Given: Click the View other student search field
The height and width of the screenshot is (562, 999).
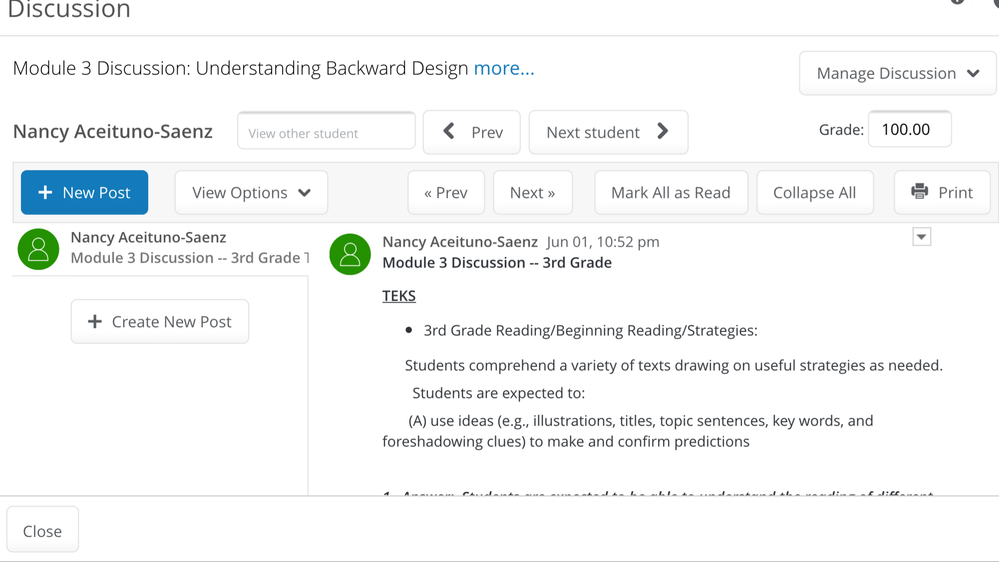Looking at the screenshot, I should pos(326,132).
